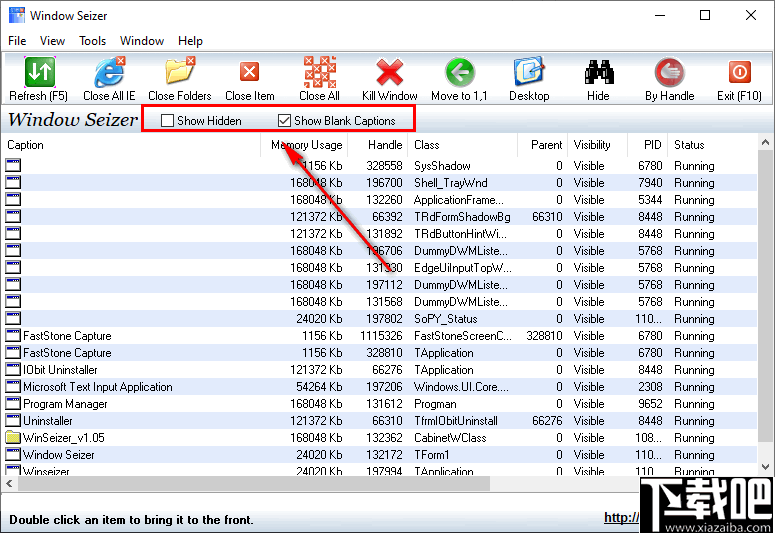Sort by the Parent column header
Viewport: 775px width, 533px height.
pos(543,145)
